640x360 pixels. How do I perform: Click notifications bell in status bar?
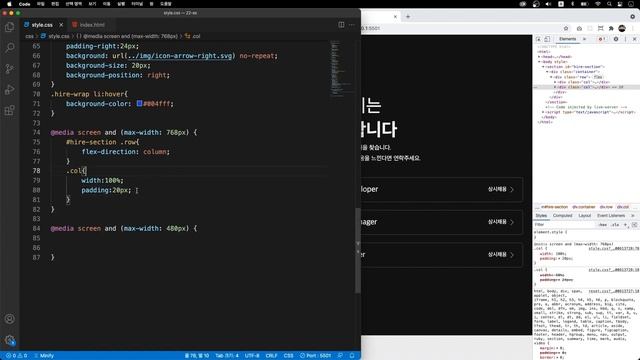[x=352, y=356]
